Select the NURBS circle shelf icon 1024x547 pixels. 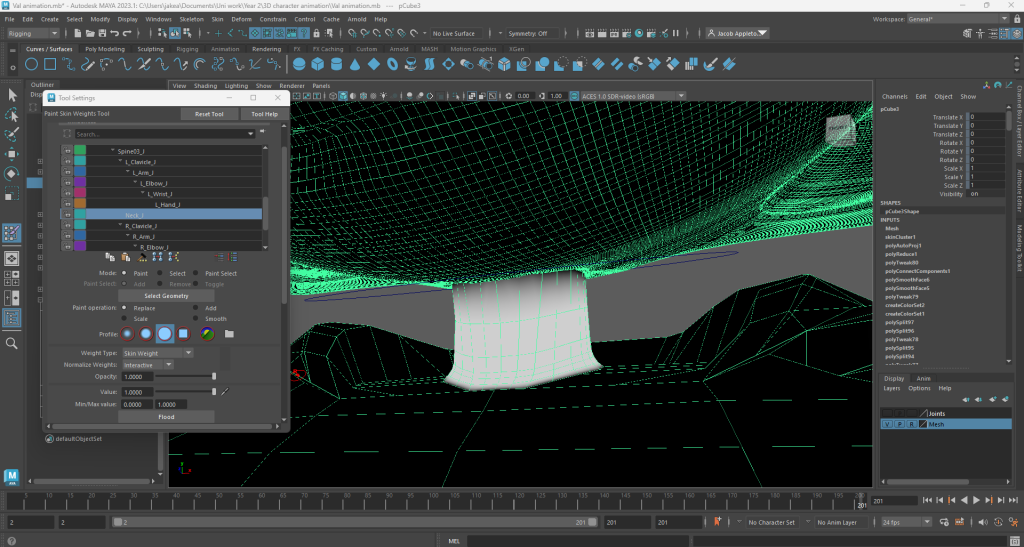pos(33,64)
